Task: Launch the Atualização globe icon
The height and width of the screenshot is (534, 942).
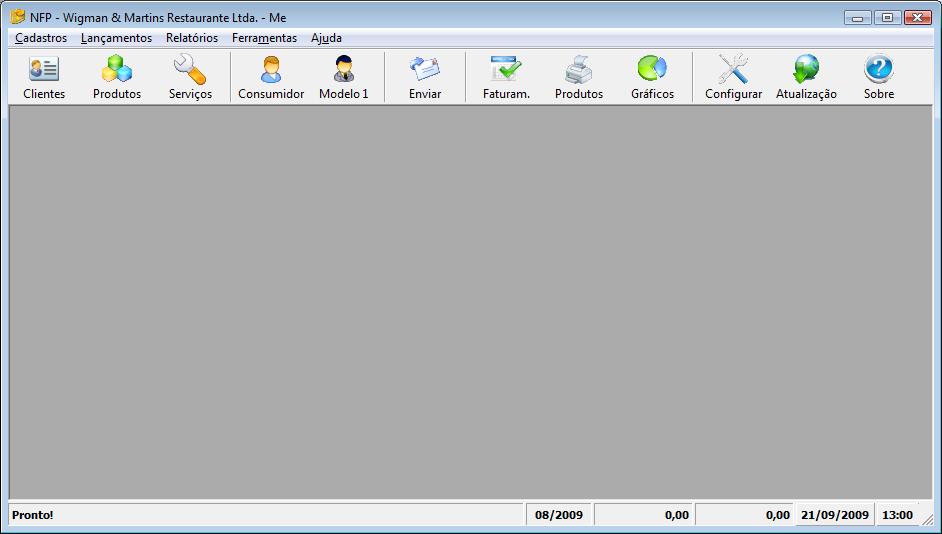Action: pos(806,69)
